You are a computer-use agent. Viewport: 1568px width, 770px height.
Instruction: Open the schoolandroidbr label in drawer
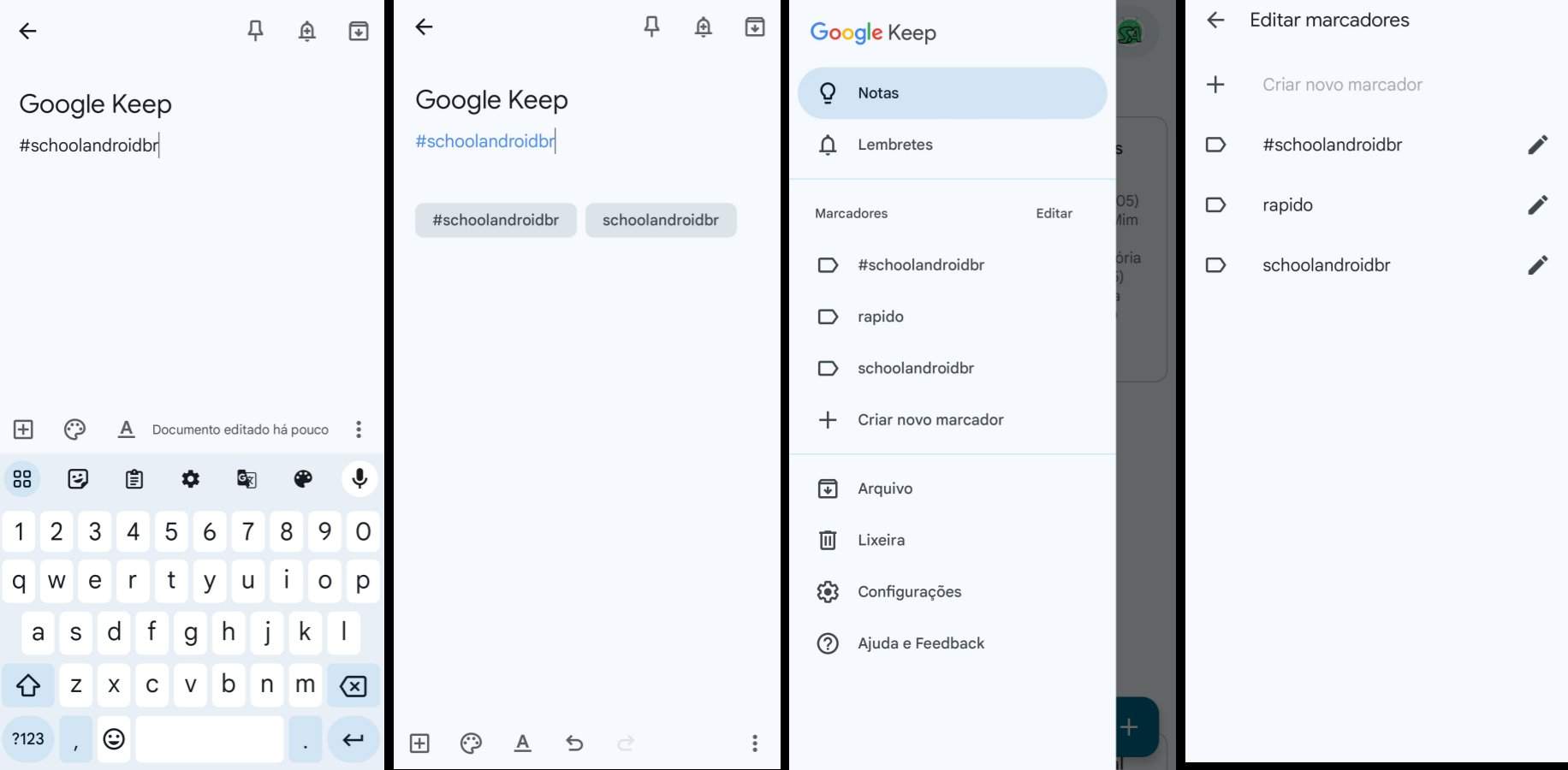pyautogui.click(x=952, y=368)
